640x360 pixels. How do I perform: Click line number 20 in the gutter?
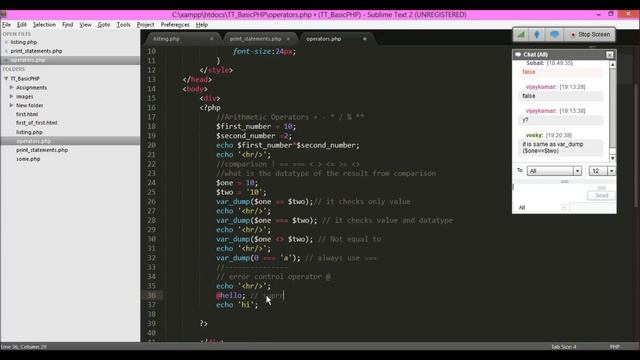[151, 145]
